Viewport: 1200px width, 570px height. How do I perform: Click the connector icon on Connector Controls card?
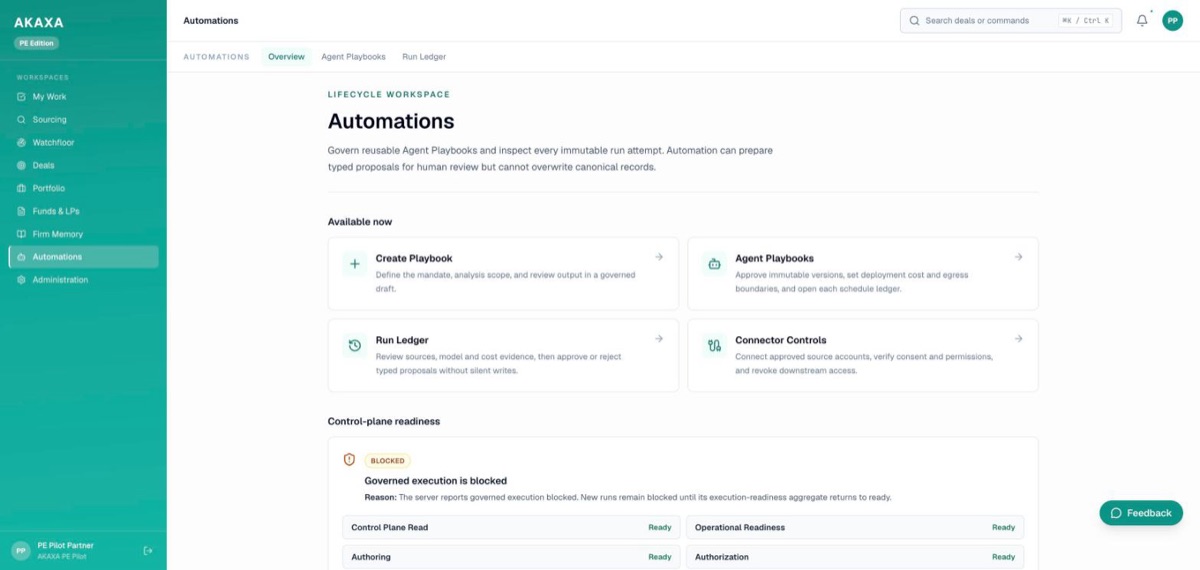pyautogui.click(x=714, y=346)
